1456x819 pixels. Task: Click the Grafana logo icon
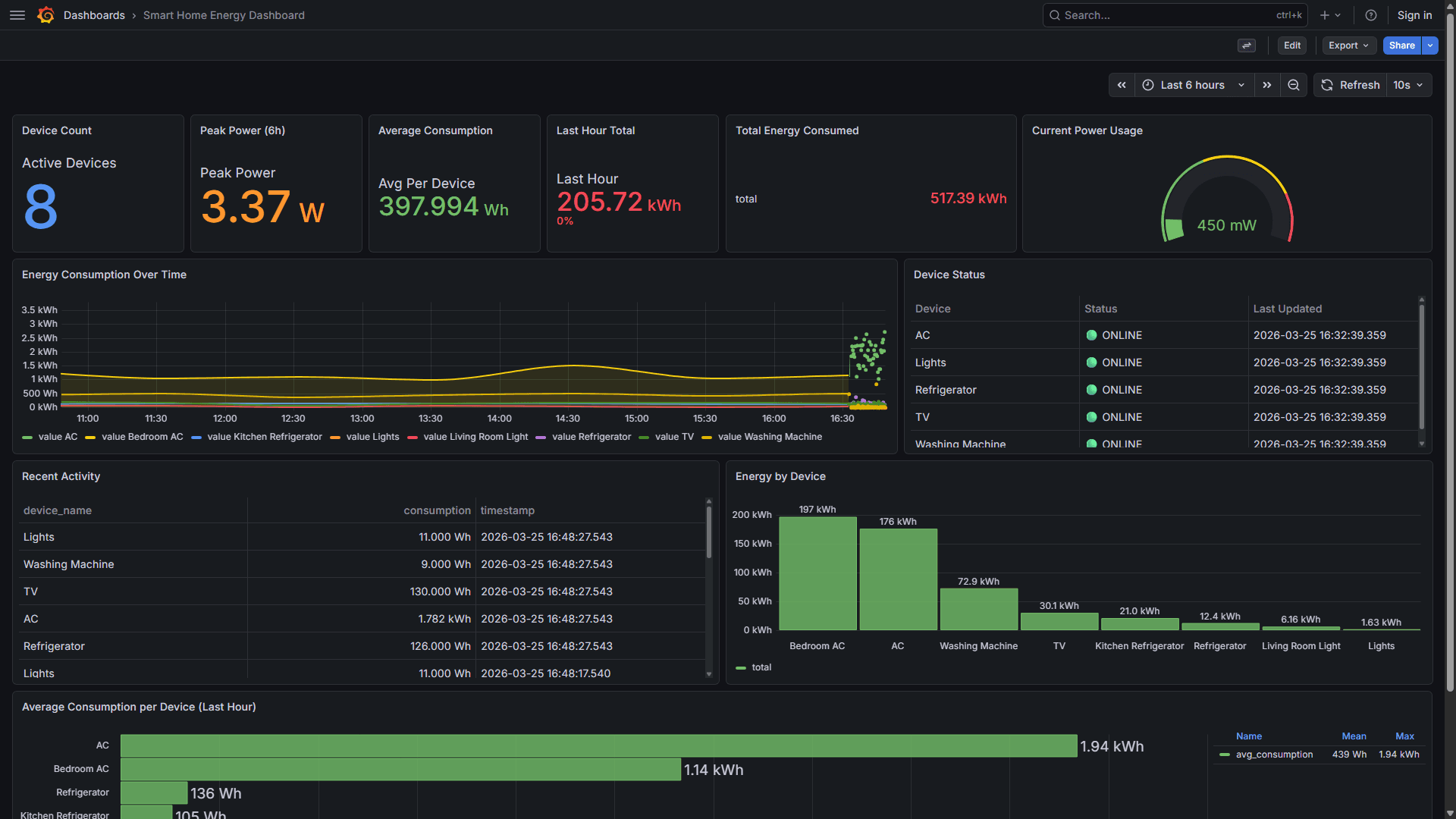[x=45, y=15]
